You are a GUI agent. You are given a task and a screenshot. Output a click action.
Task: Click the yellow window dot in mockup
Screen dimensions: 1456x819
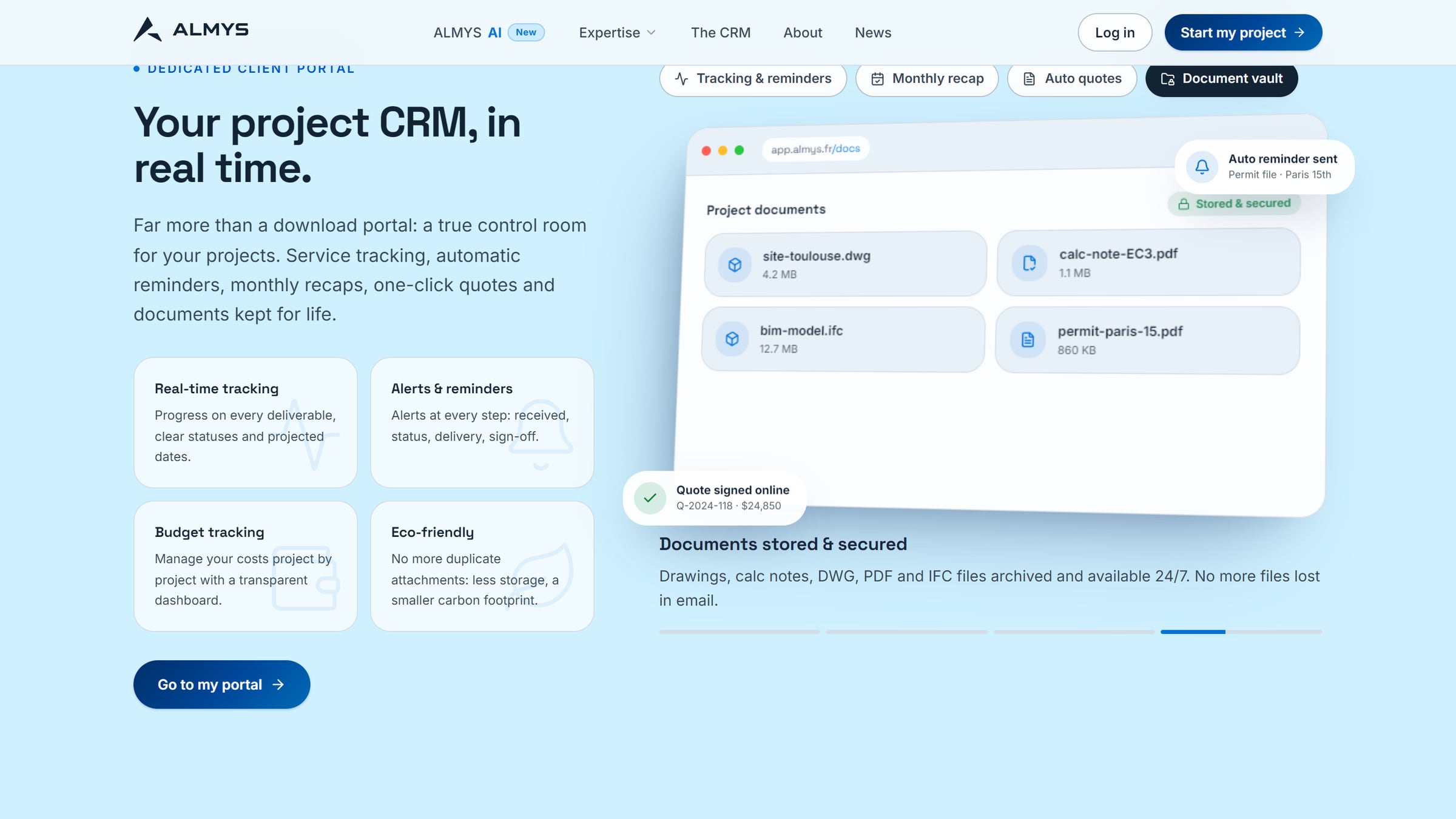point(723,150)
